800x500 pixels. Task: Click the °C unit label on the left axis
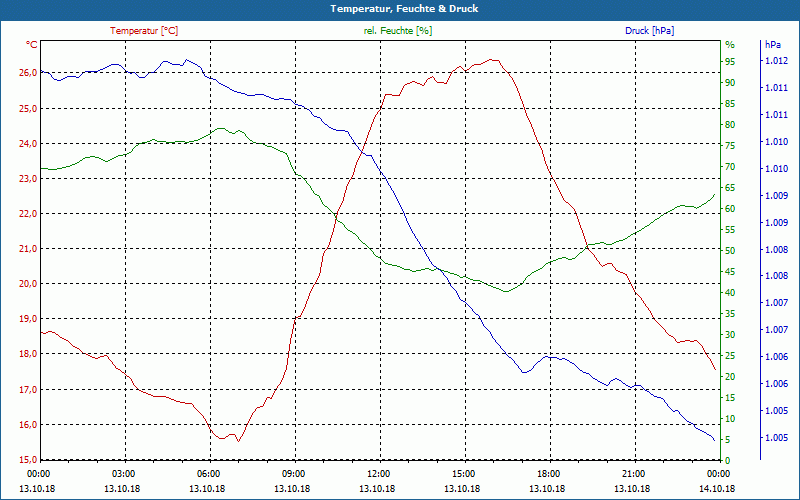click(31, 45)
